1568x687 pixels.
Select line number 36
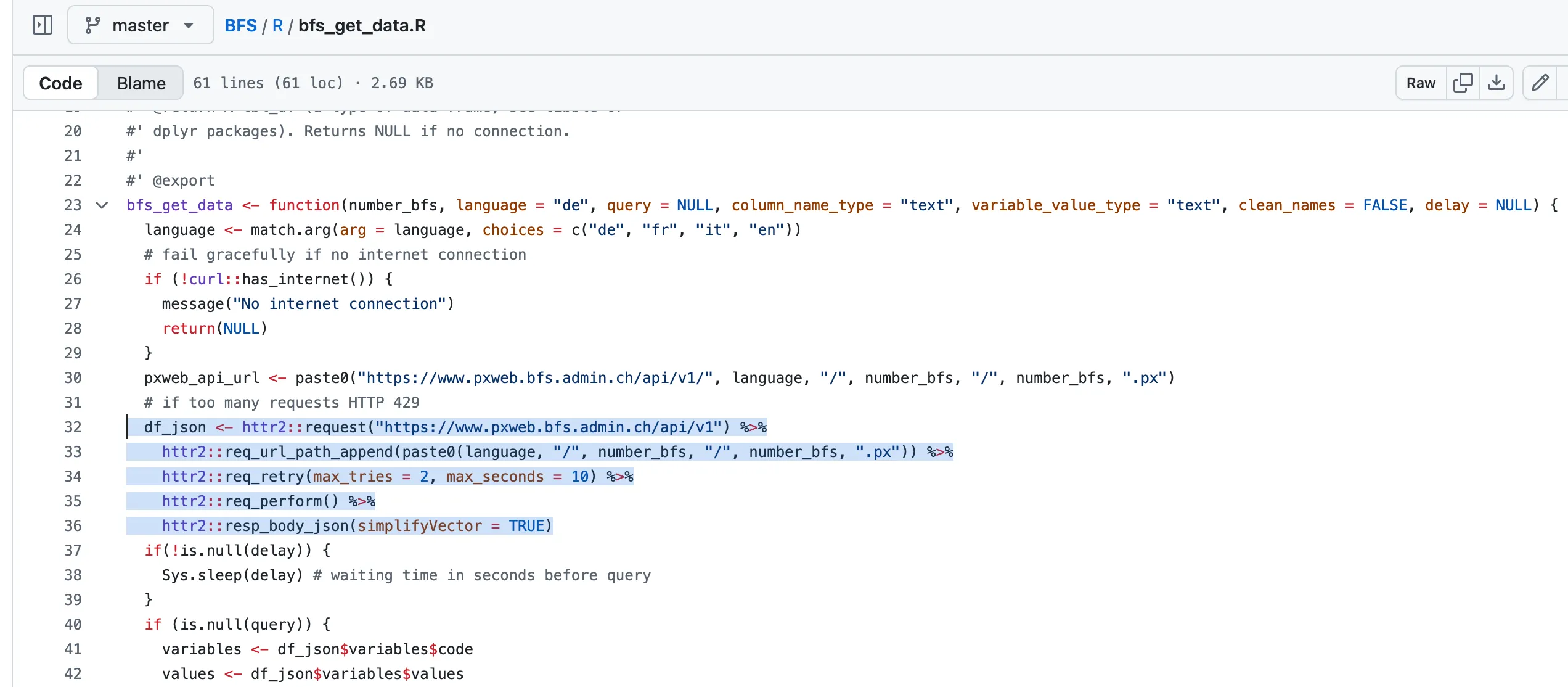click(x=73, y=525)
